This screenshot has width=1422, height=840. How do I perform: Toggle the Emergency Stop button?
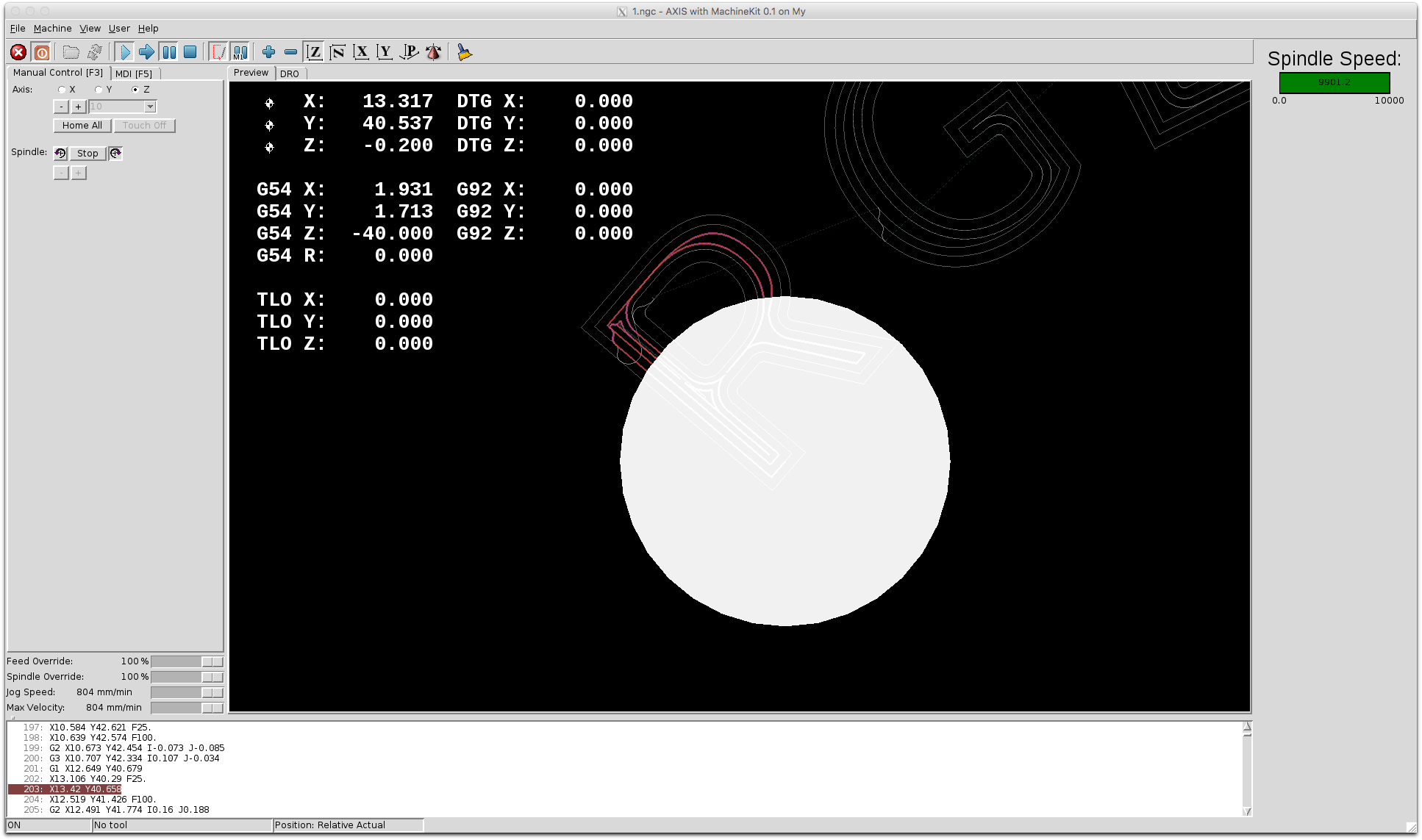click(18, 52)
